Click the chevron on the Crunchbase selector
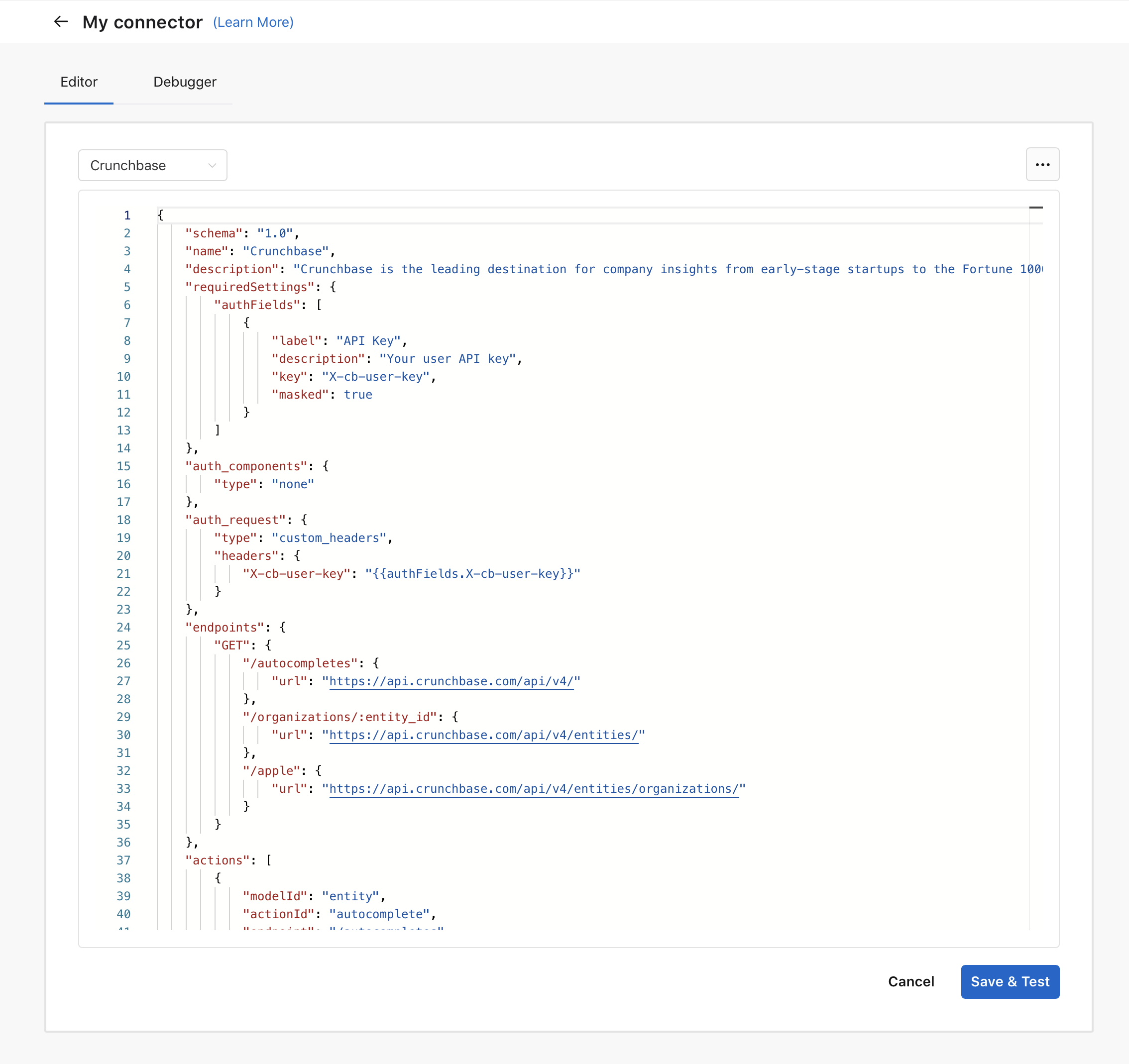1129x1064 pixels. click(213, 165)
